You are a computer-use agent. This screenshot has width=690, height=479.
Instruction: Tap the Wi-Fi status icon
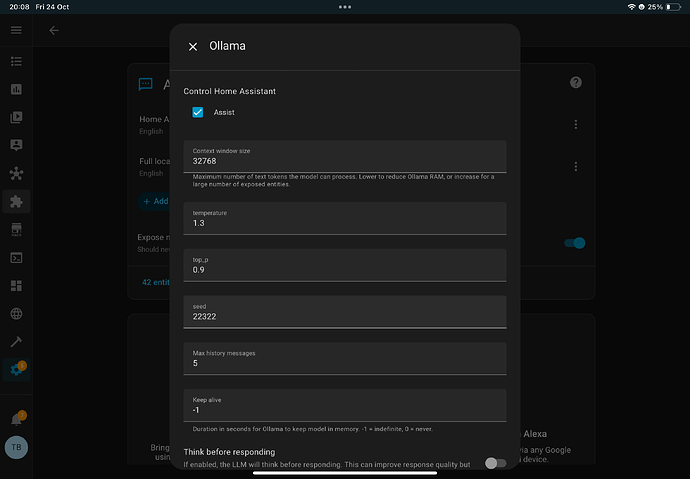631,7
